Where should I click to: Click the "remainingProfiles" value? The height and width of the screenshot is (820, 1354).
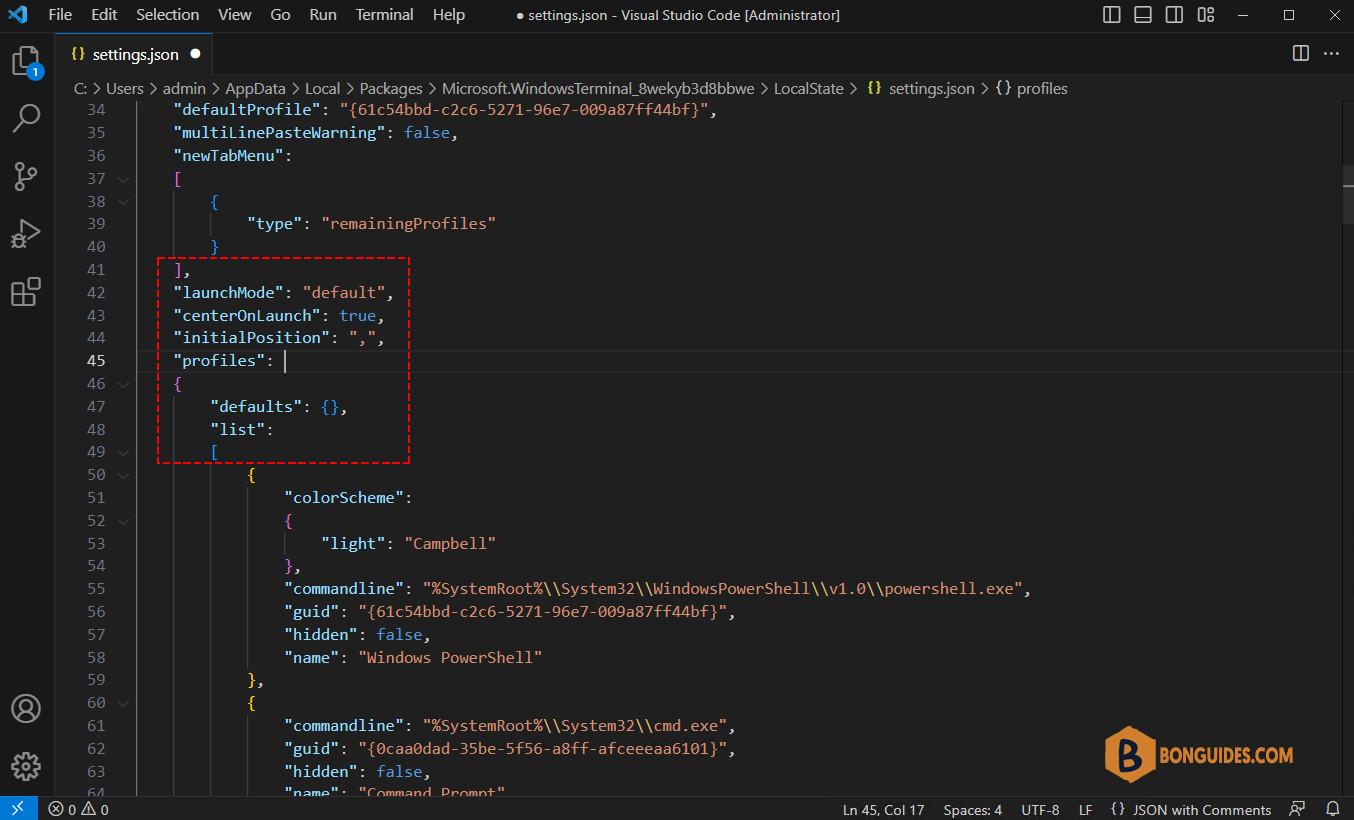coord(409,224)
